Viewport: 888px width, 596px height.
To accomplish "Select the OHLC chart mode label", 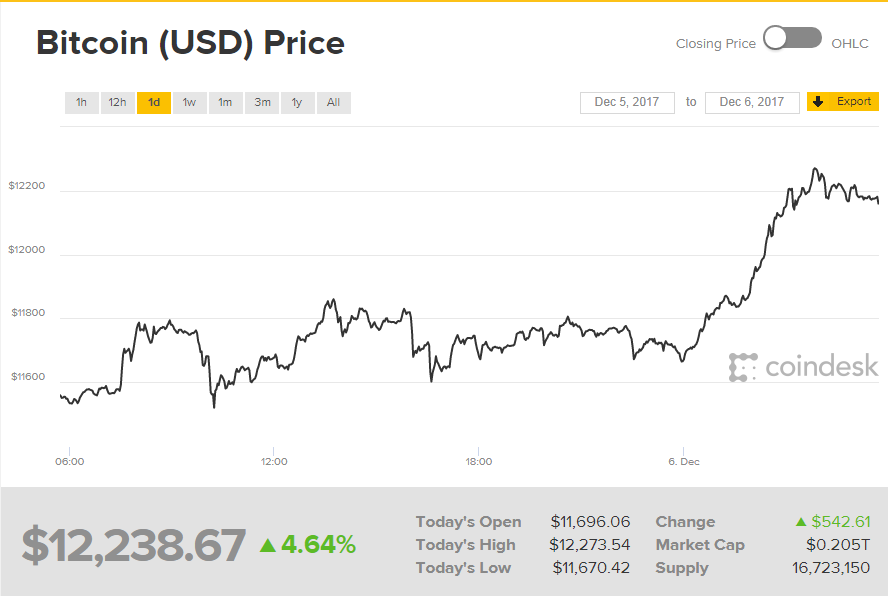I will pos(849,43).
